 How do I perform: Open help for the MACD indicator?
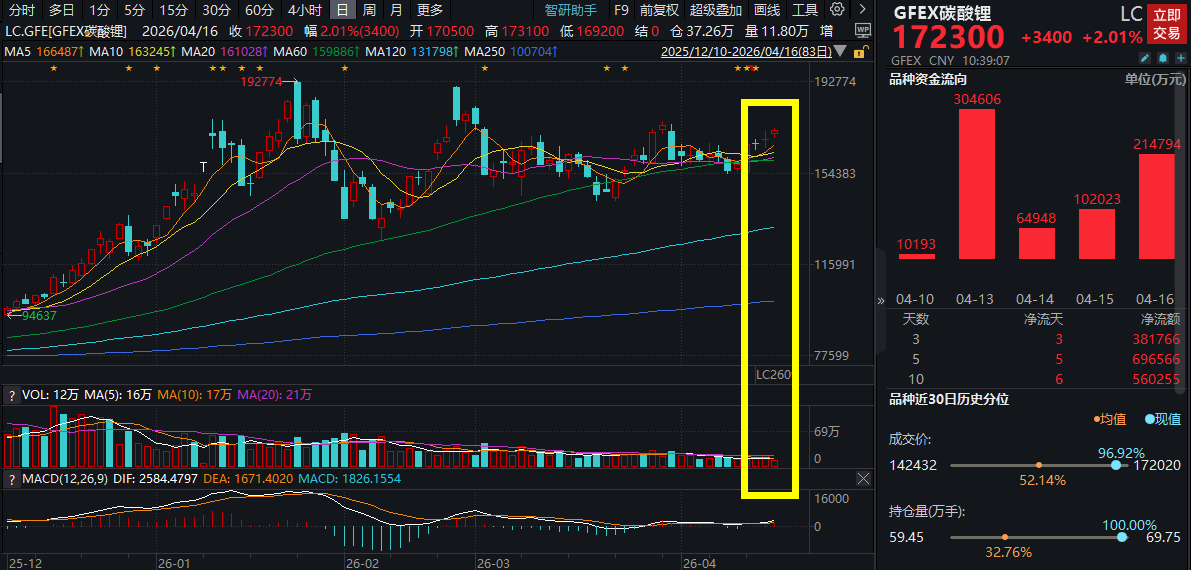11,480
